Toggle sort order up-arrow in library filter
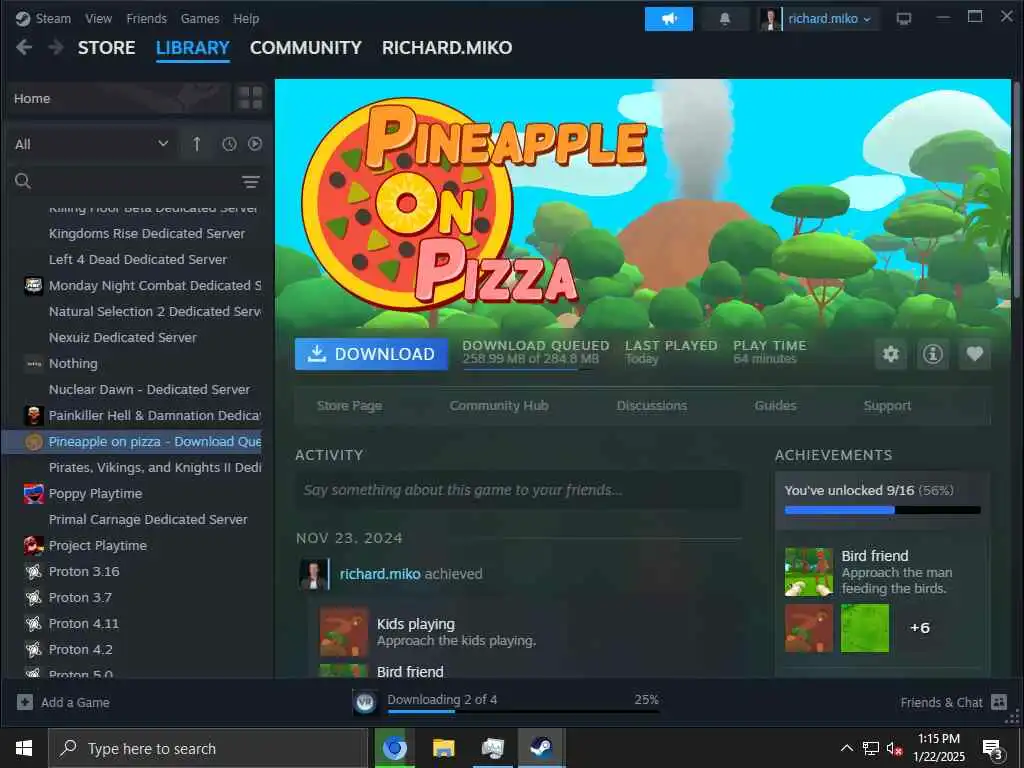This screenshot has height=768, width=1024. [x=197, y=144]
